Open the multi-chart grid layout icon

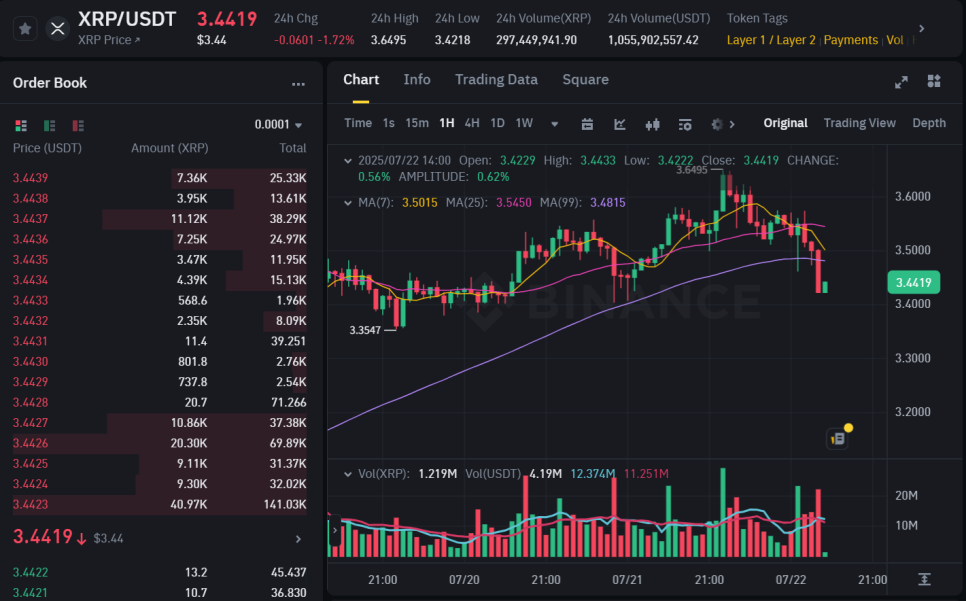934,82
